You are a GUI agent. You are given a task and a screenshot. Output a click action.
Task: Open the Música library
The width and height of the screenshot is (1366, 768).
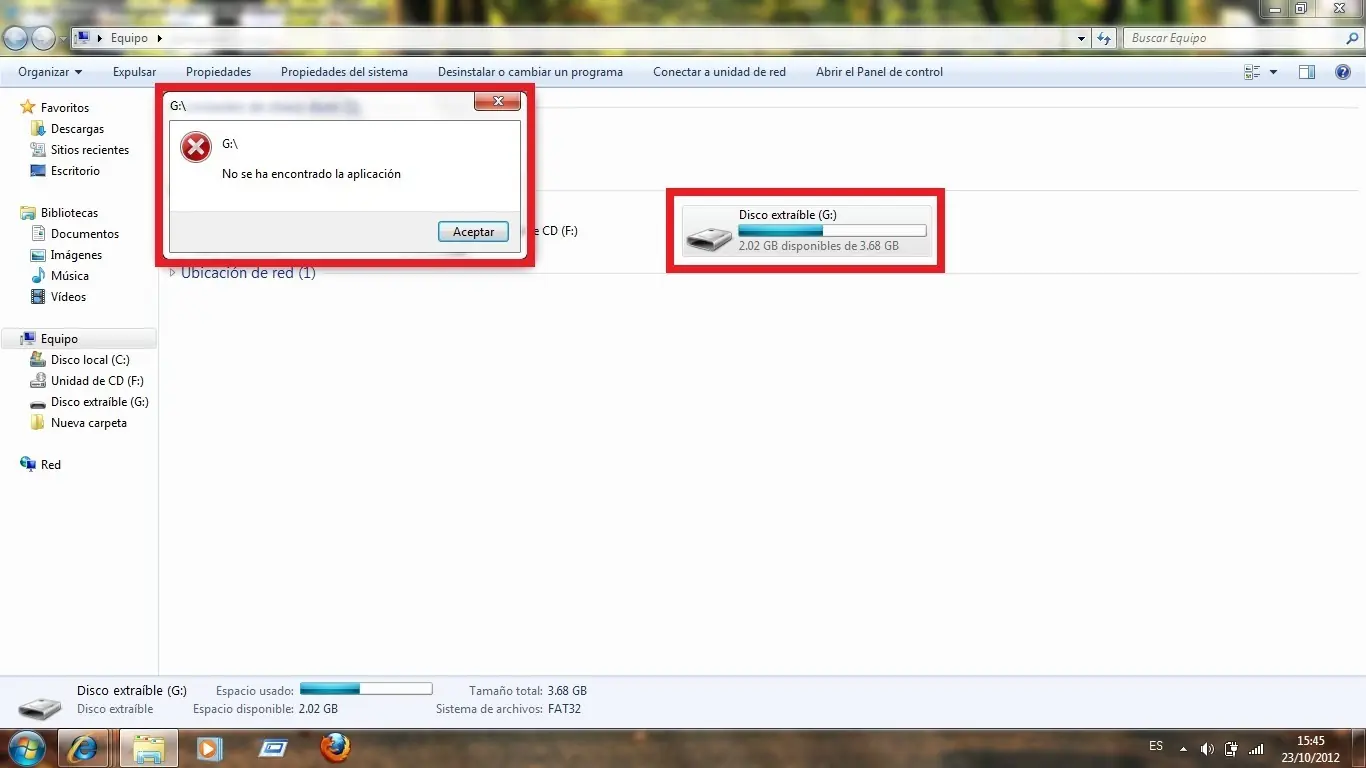pos(70,276)
